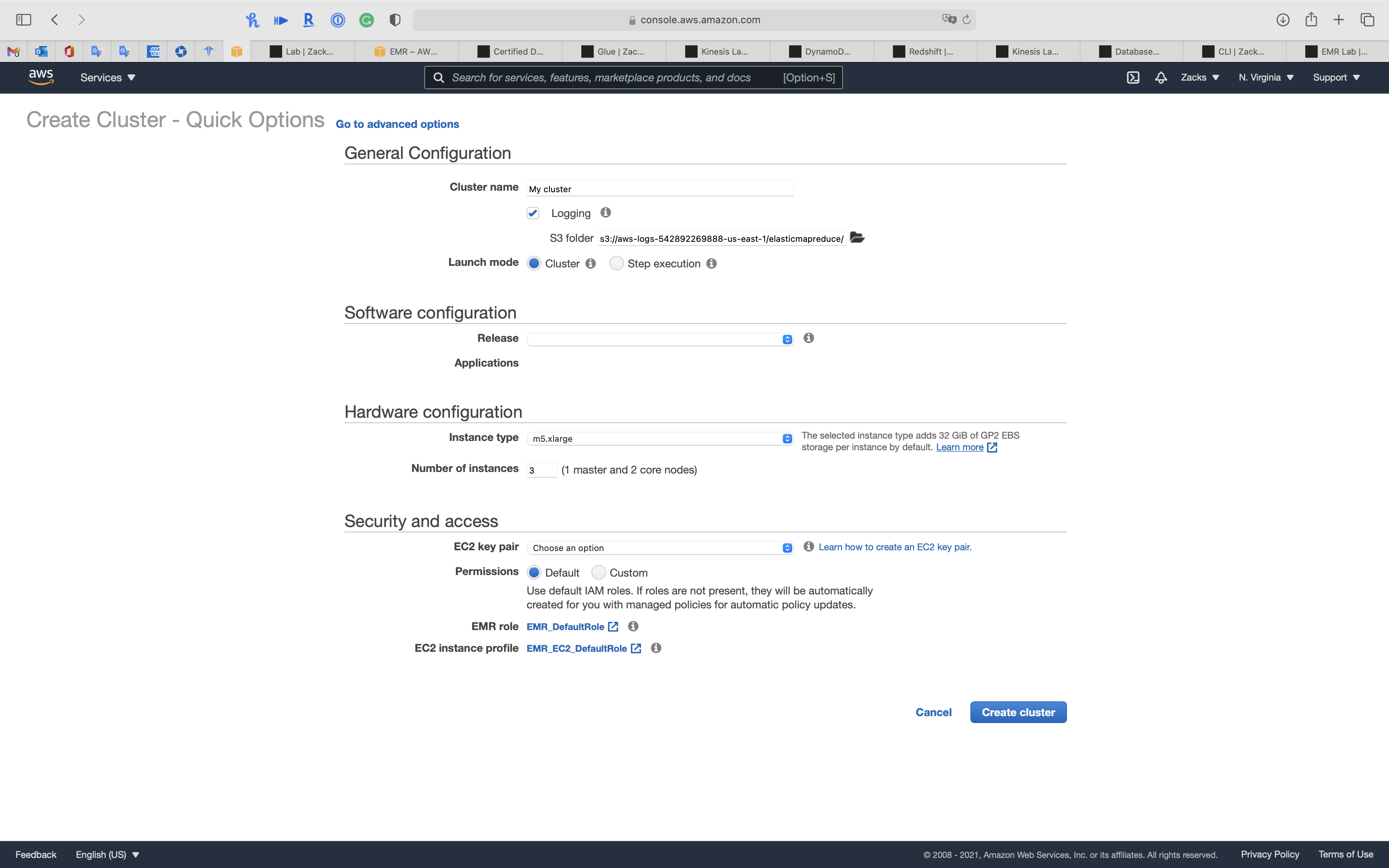Click Go to advanced options link
Image resolution: width=1389 pixels, height=868 pixels.
(397, 124)
